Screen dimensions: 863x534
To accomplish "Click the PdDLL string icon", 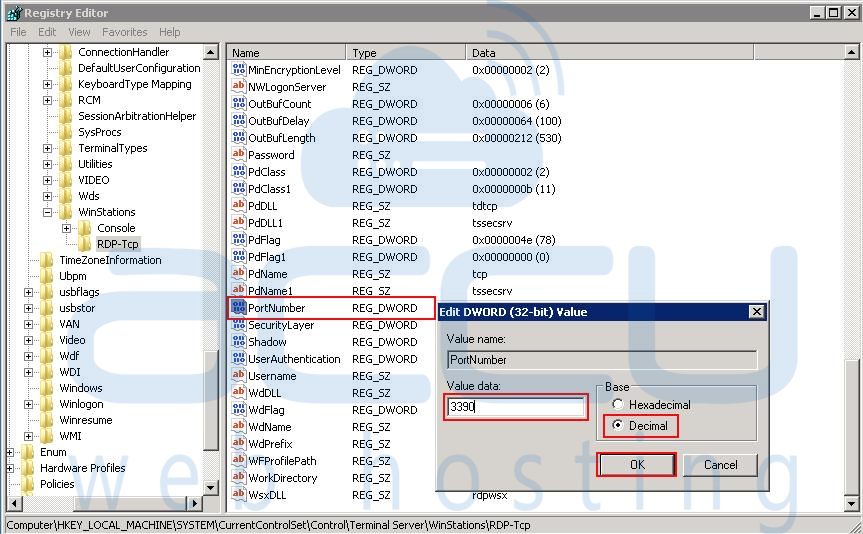I will pos(238,205).
